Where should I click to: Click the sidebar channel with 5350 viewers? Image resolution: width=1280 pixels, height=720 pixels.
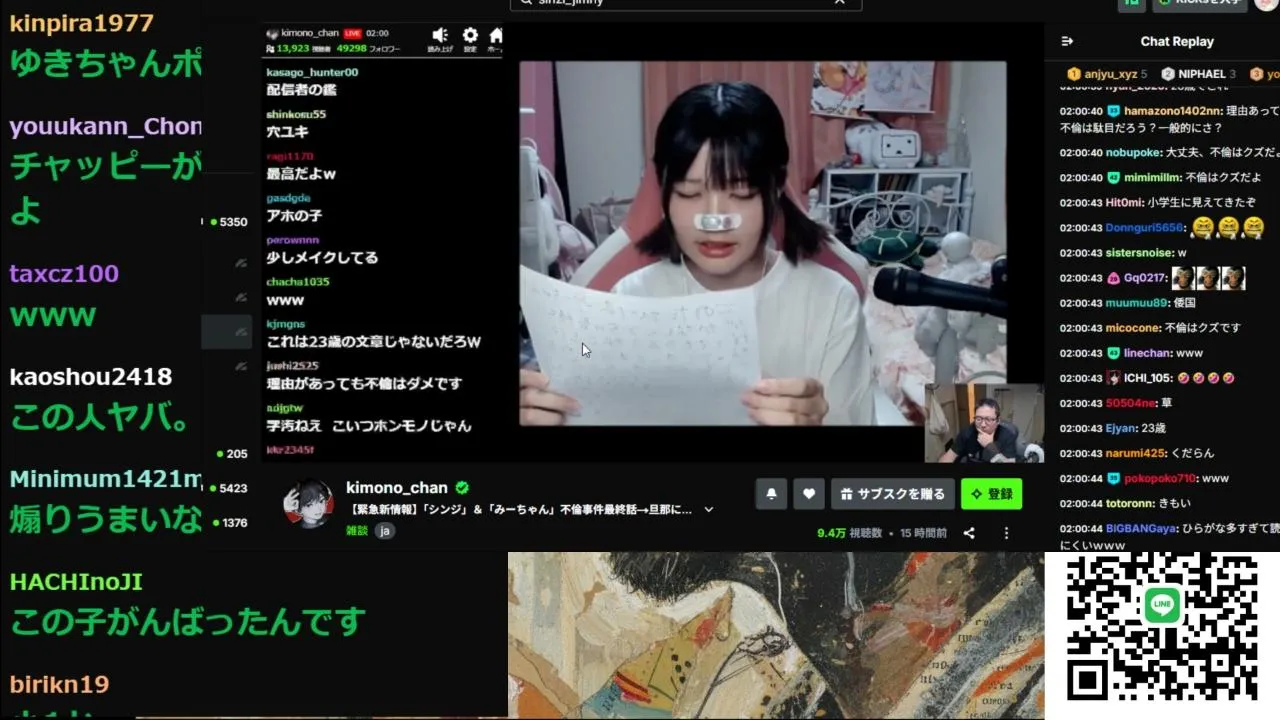(228, 222)
